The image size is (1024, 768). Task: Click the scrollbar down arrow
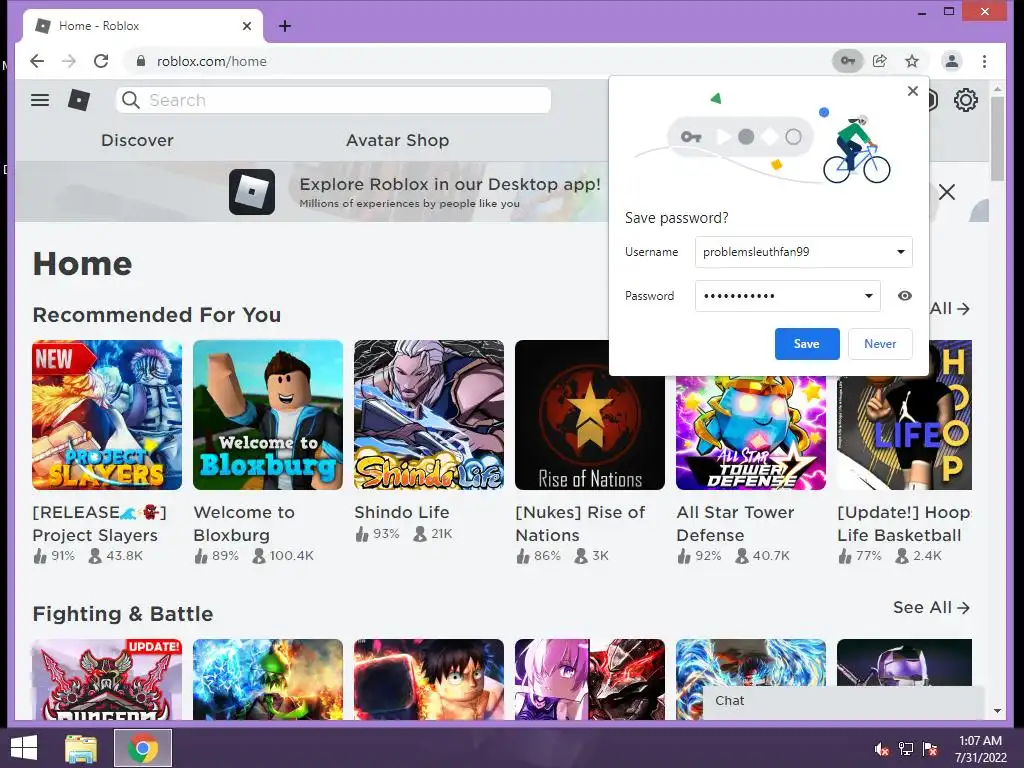[x=997, y=711]
